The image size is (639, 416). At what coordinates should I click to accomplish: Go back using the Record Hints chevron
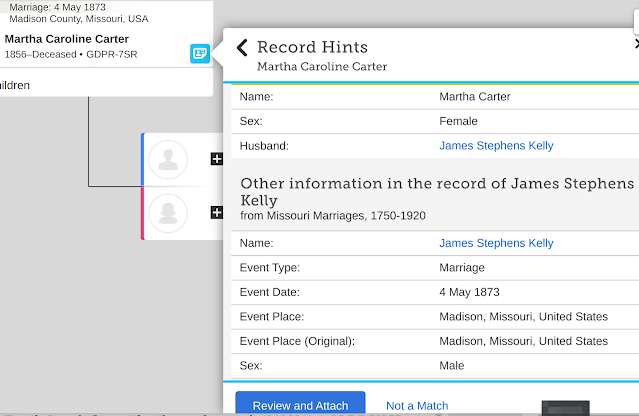point(242,47)
